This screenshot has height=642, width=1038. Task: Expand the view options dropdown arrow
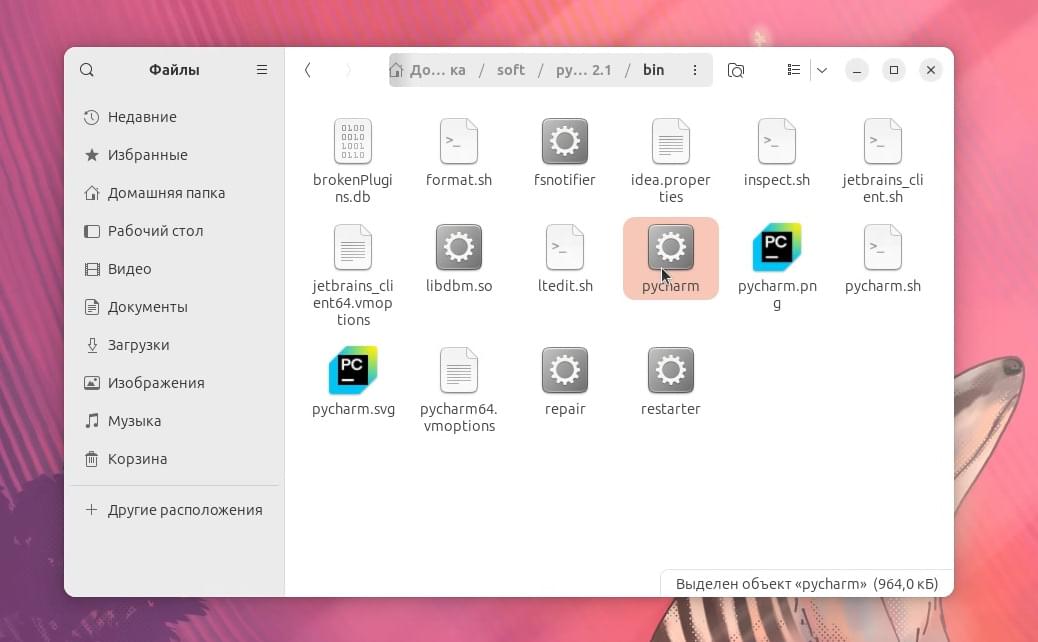[822, 70]
